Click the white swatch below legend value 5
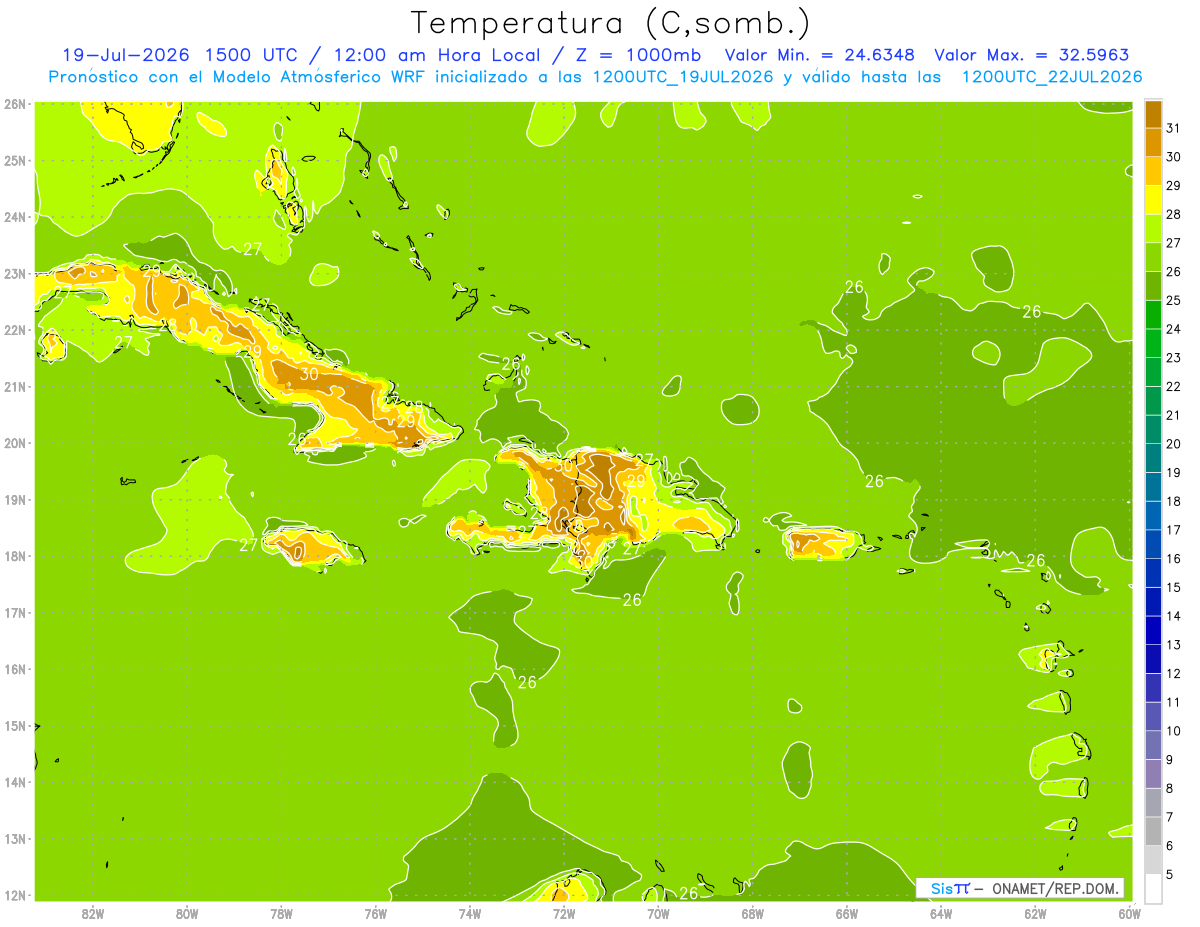Viewport: 1200px width, 927px height. click(1153, 888)
